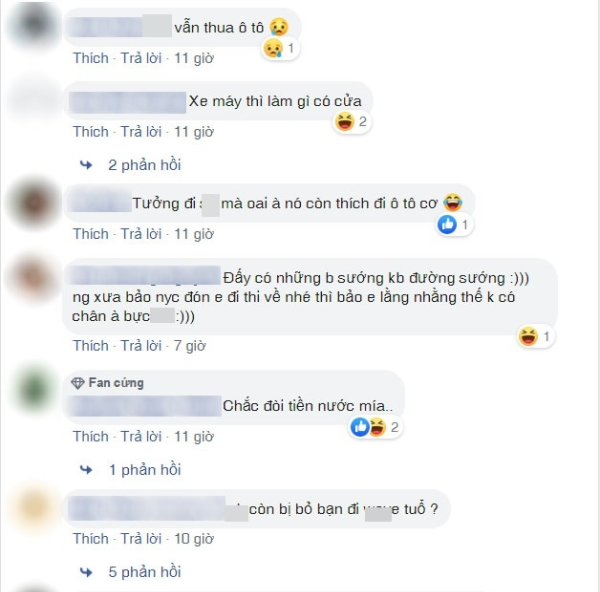Open like-haha reactions on 'Chắc đòi tiền nước mía'

375,427
